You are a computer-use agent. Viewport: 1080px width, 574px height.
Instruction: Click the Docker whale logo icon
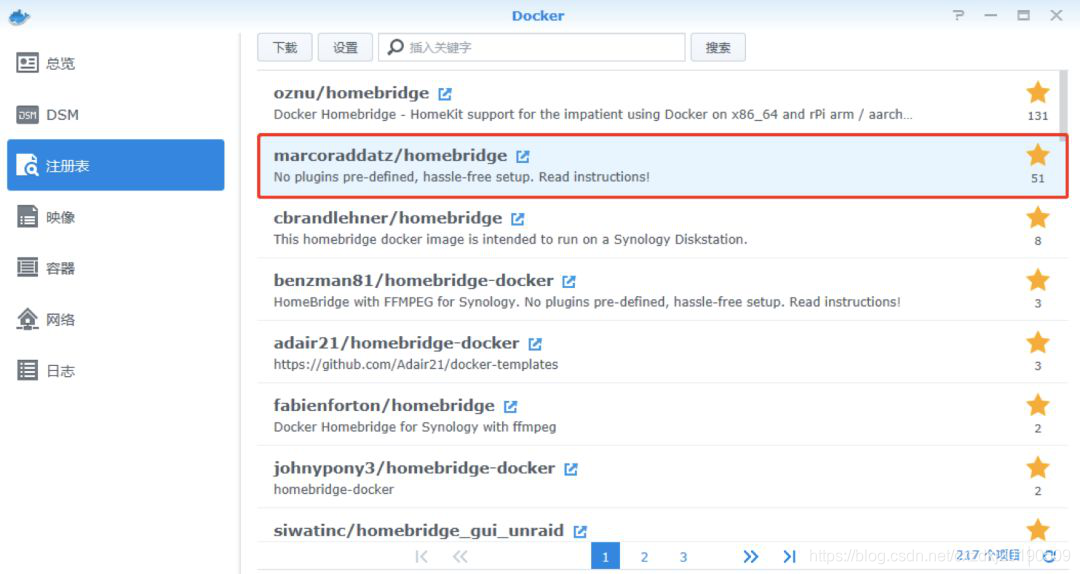[19, 17]
